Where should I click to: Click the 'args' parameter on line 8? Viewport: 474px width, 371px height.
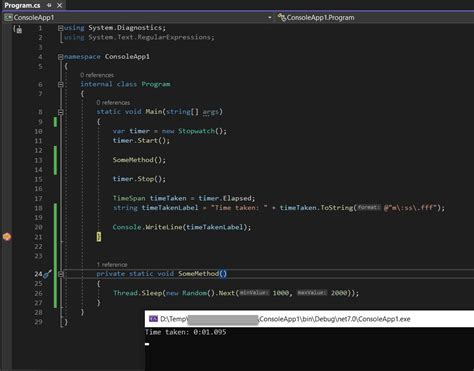(x=211, y=112)
